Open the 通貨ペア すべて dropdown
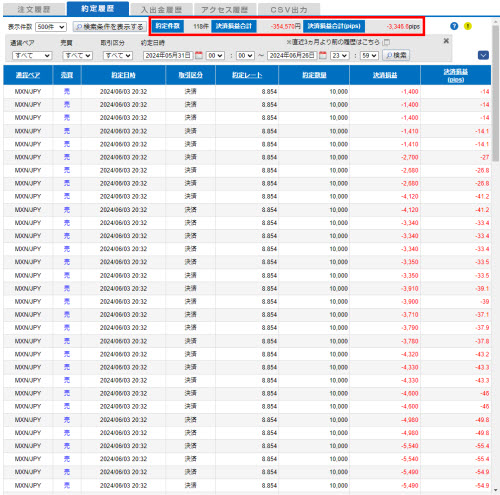Screen dimensions: 500x495 point(32,55)
